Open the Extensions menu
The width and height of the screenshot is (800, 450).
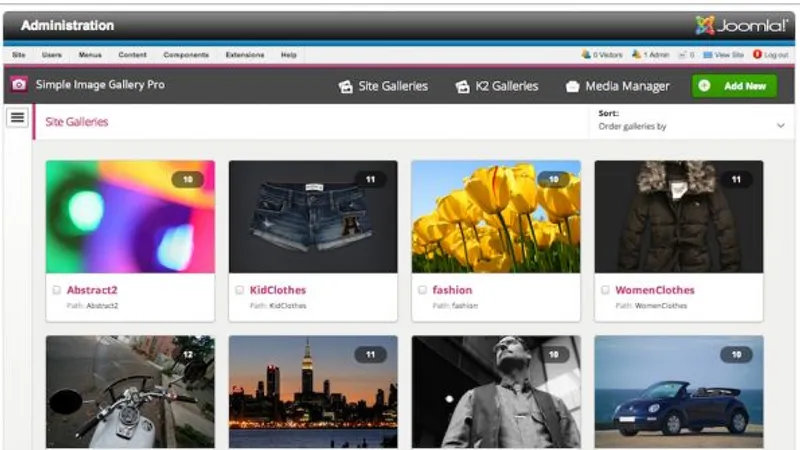point(245,55)
